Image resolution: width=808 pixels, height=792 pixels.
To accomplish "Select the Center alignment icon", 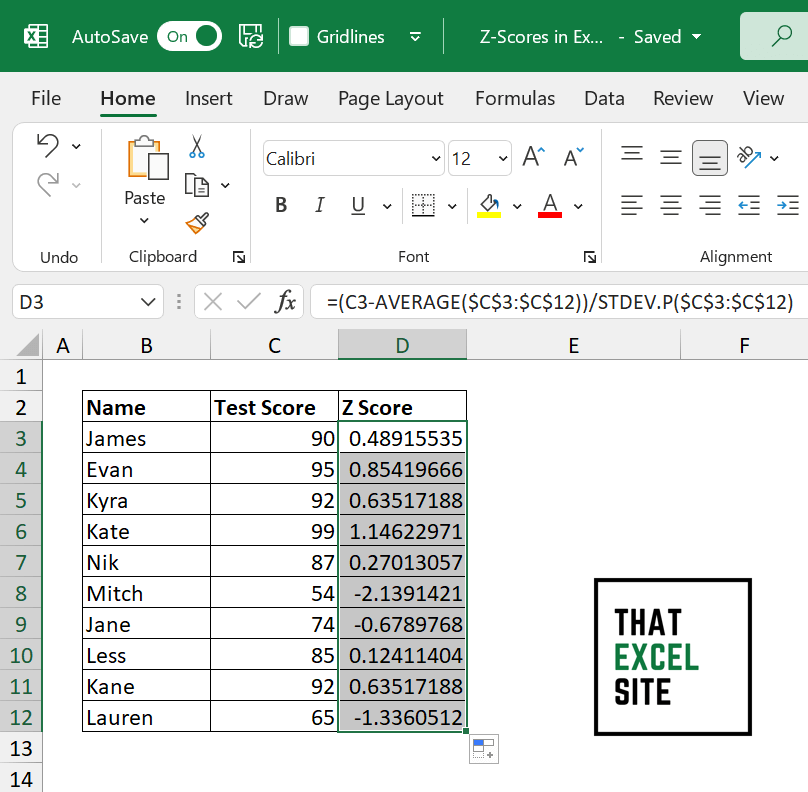I will pyautogui.click(x=670, y=205).
